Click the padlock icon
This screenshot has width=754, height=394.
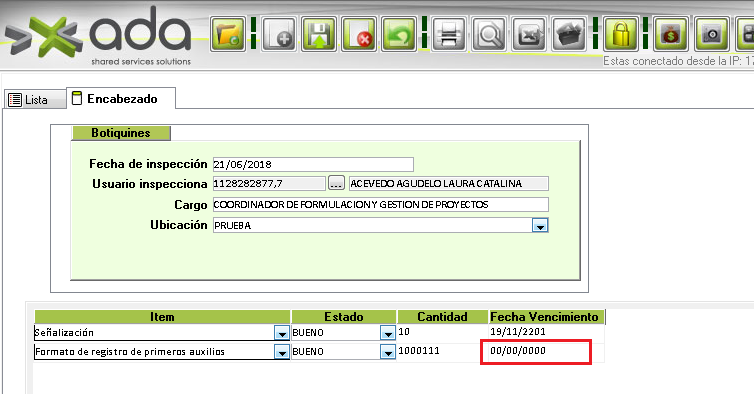(x=620, y=34)
